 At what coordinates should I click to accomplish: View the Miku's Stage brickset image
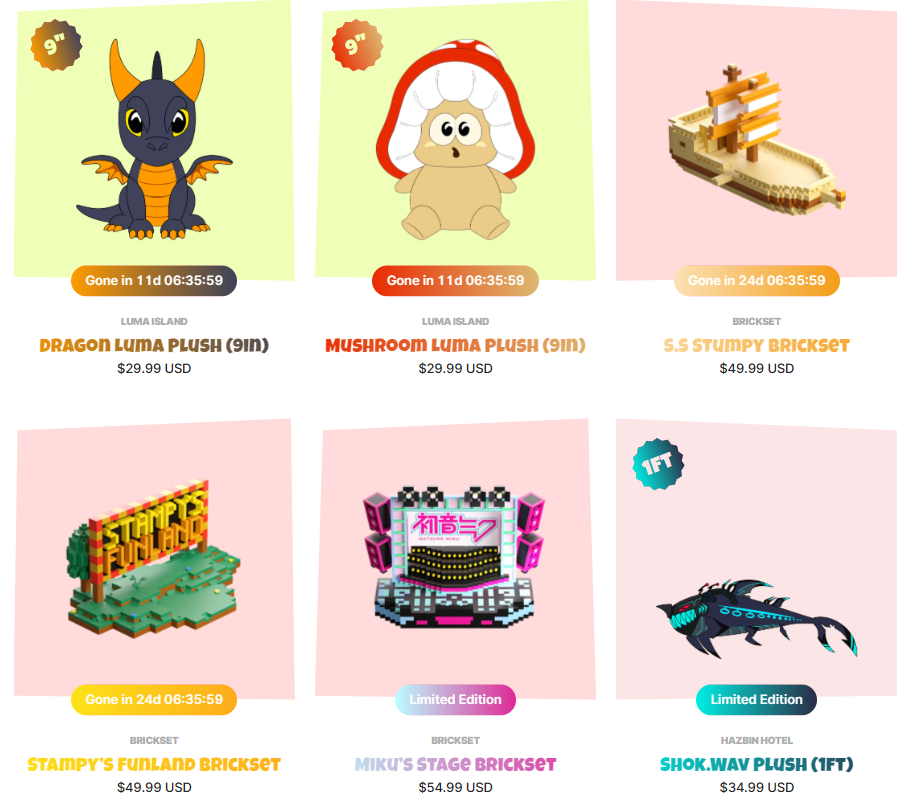456,559
